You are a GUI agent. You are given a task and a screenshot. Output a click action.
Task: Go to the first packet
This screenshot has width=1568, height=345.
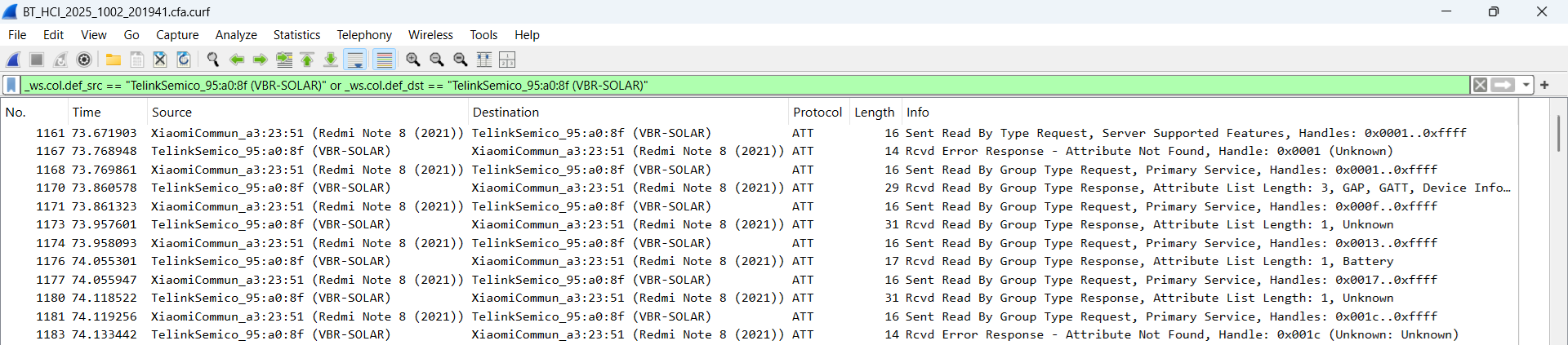click(x=307, y=60)
